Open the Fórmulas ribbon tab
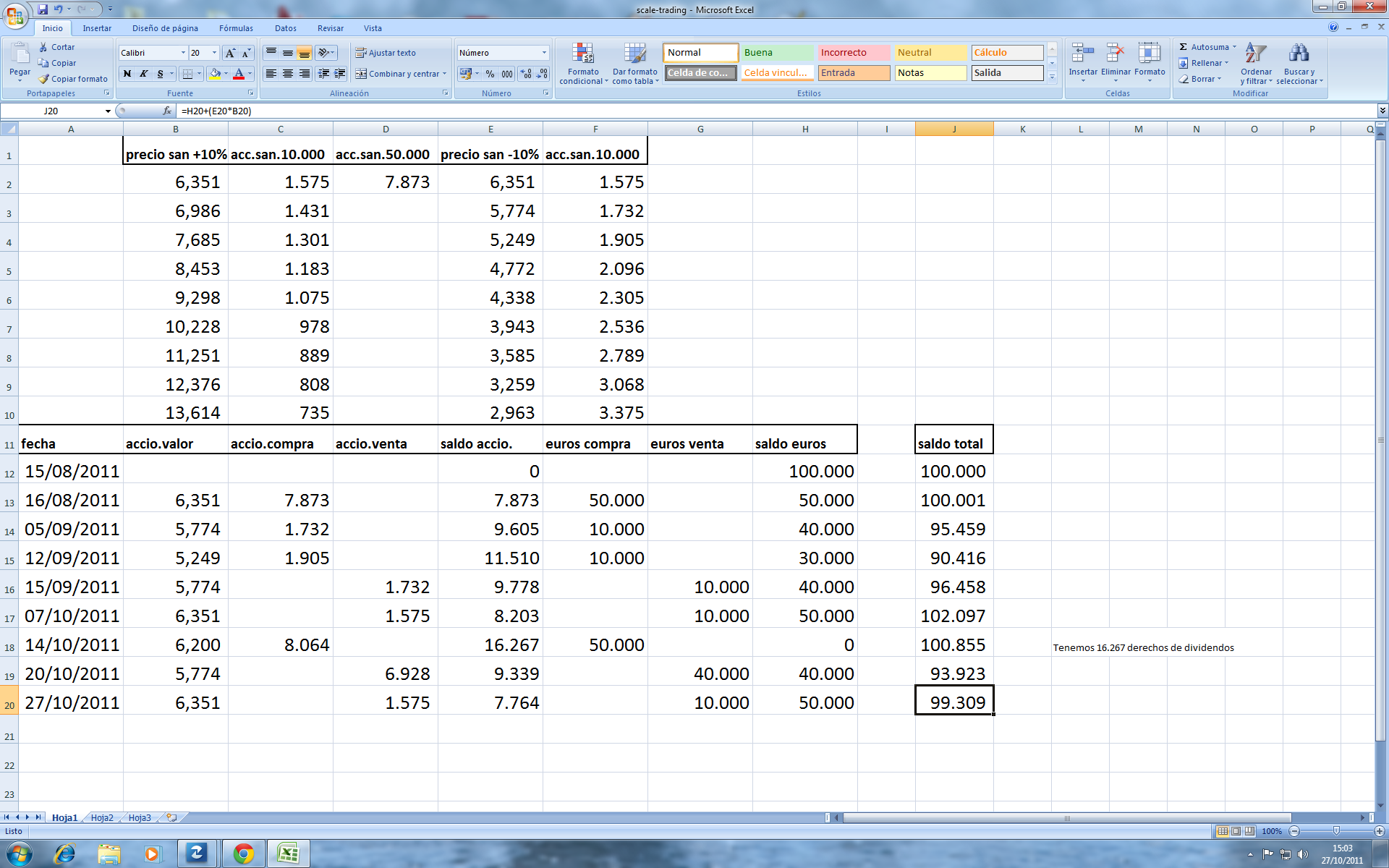The image size is (1389, 868). 236,28
